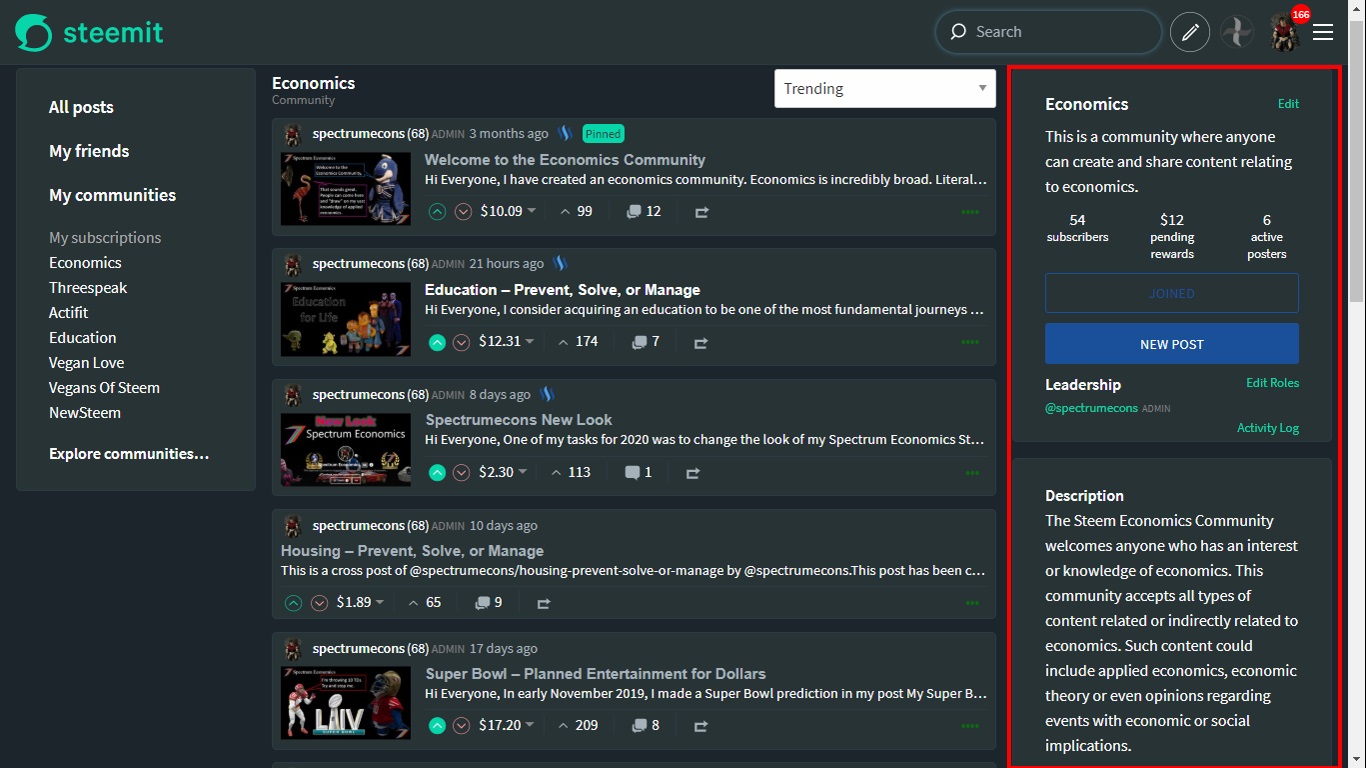Image resolution: width=1366 pixels, height=768 pixels.
Task: Open Explore communities…
Action: 129,453
